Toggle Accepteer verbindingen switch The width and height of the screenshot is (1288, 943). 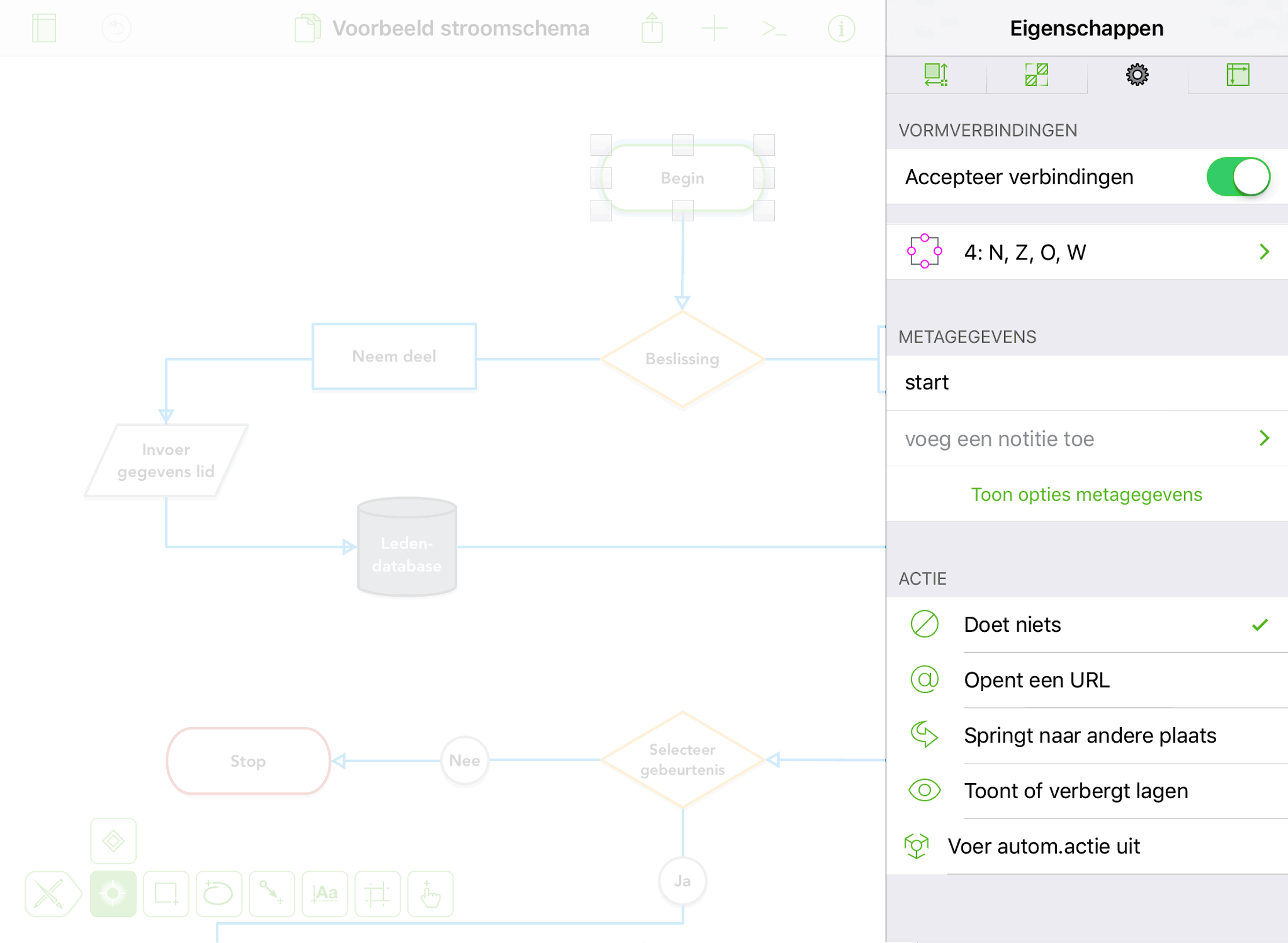pos(1238,177)
